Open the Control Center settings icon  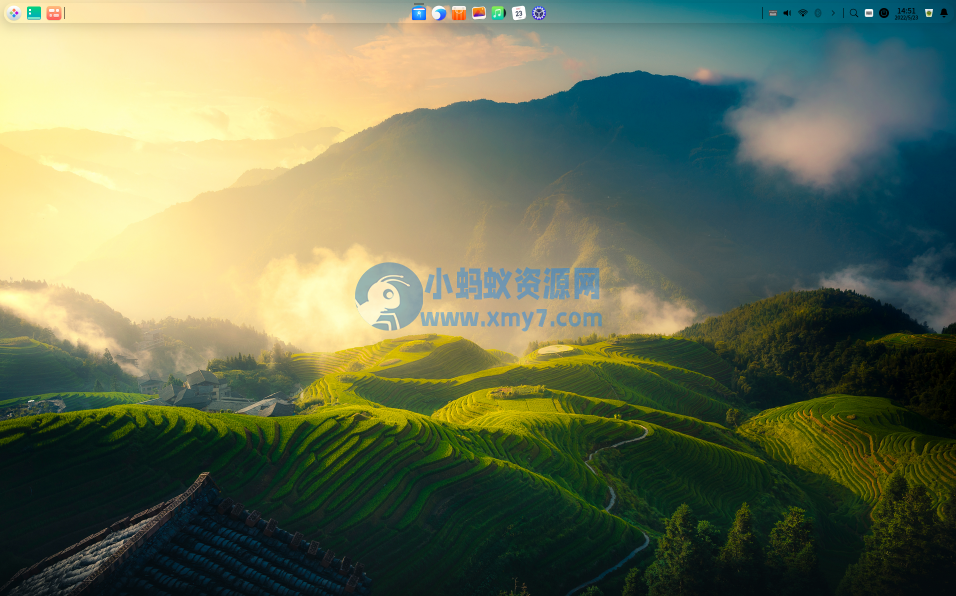538,13
